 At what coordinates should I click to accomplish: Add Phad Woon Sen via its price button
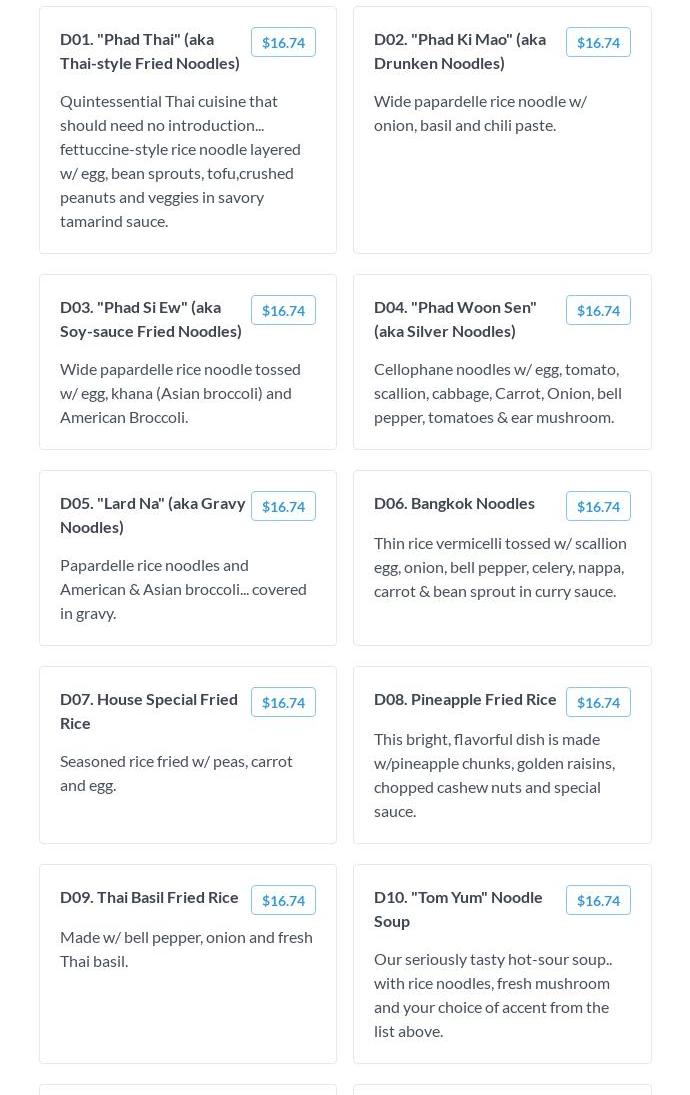tap(598, 310)
